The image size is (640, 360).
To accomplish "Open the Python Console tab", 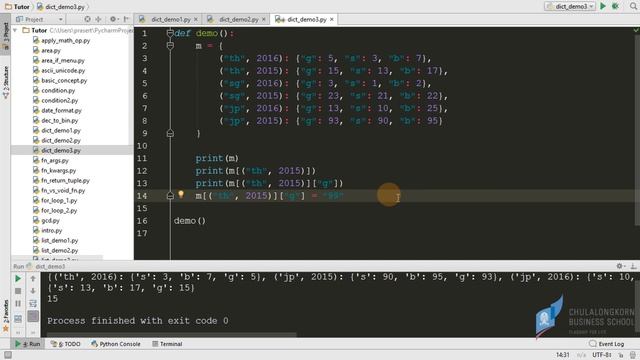I will pyautogui.click(x=116, y=344).
